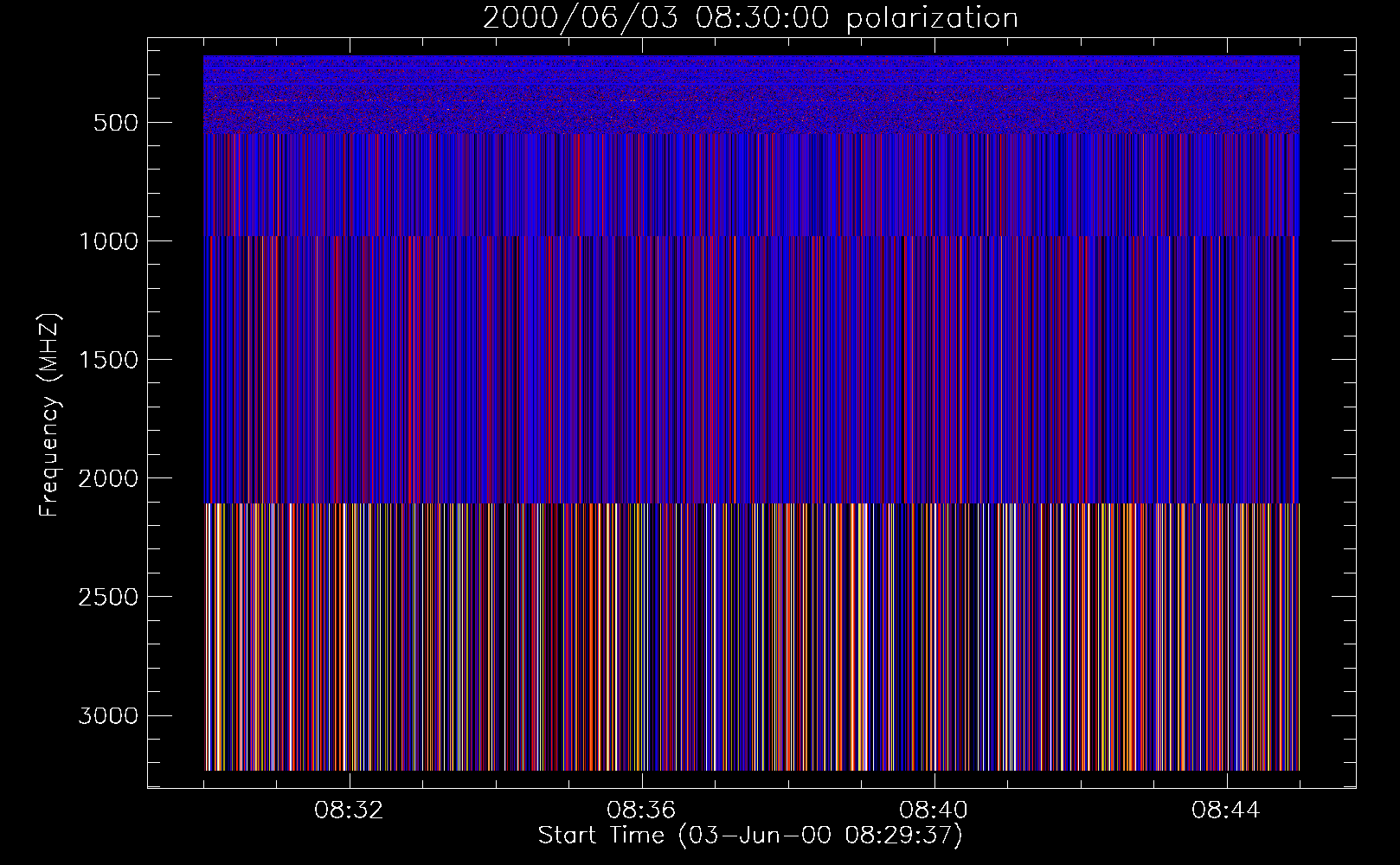The image size is (1400, 865).
Task: Click the plot title '2000/06/03 08:30:00 polarization'
Action: pos(750,18)
